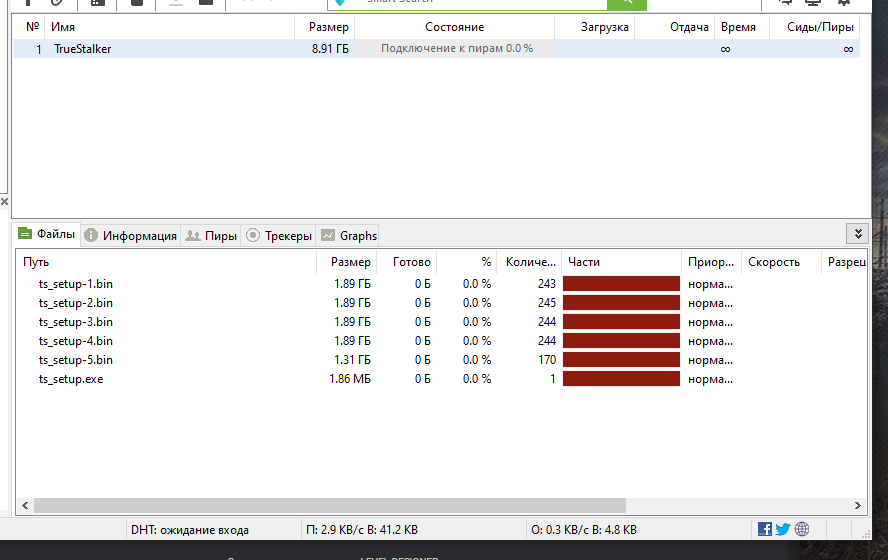Screen dimensions: 888x560
Task: Click piece count 245 for ts_setup-2.bin
Action: 547,303
